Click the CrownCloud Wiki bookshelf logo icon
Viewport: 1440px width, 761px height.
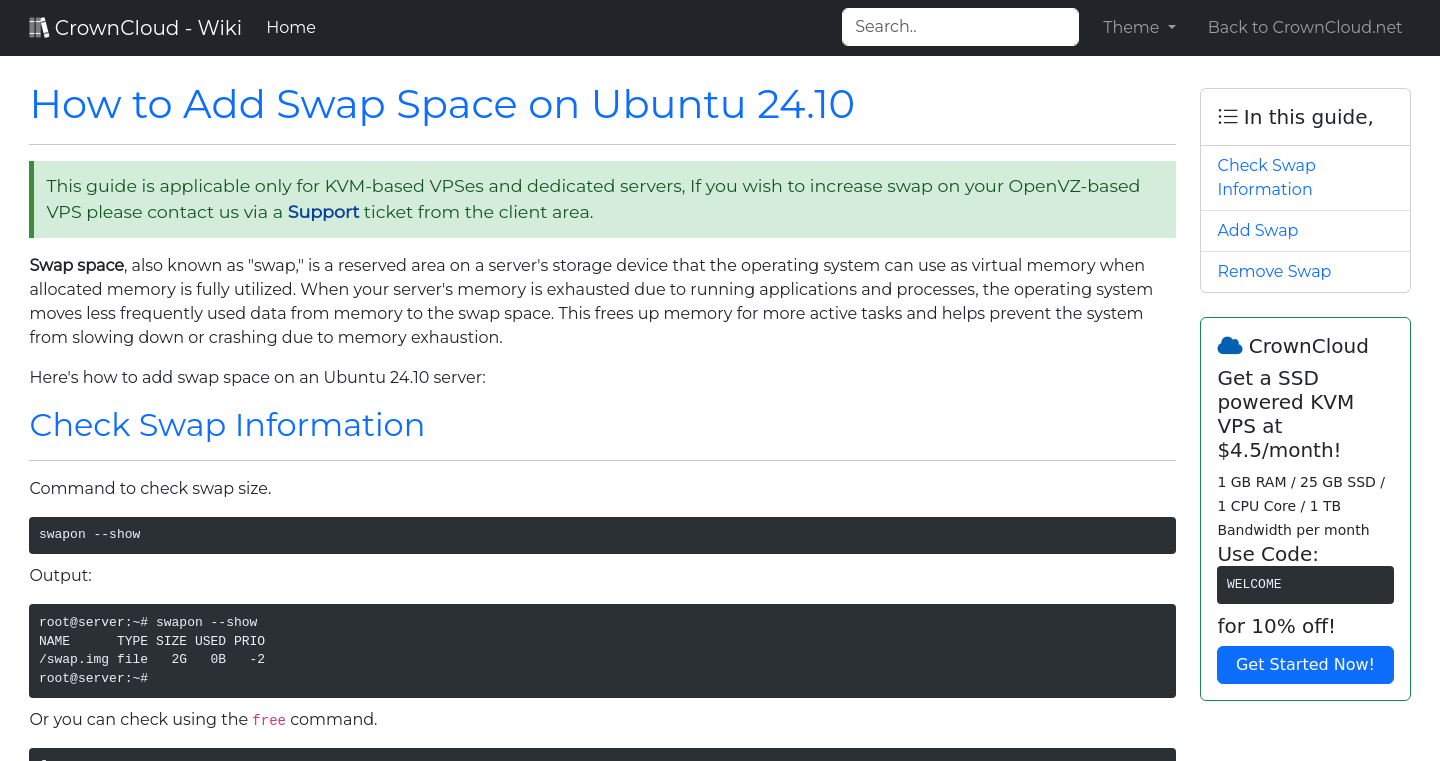[39, 26]
